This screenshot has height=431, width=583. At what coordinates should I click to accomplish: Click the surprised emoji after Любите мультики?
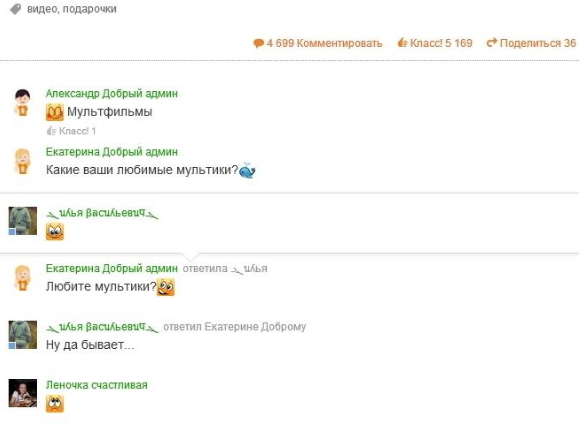pyautogui.click(x=166, y=287)
